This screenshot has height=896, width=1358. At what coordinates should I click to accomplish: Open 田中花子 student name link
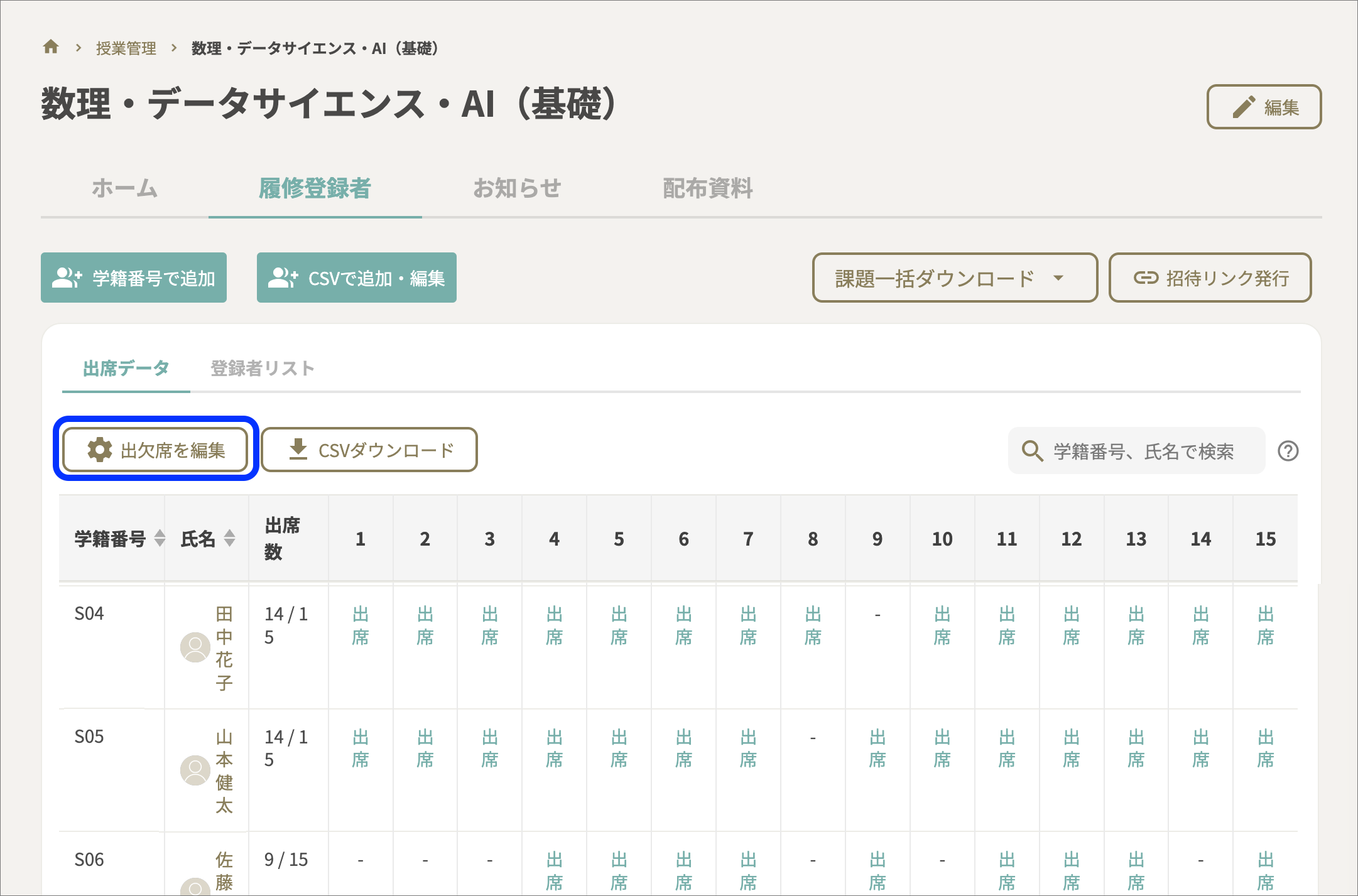[224, 648]
